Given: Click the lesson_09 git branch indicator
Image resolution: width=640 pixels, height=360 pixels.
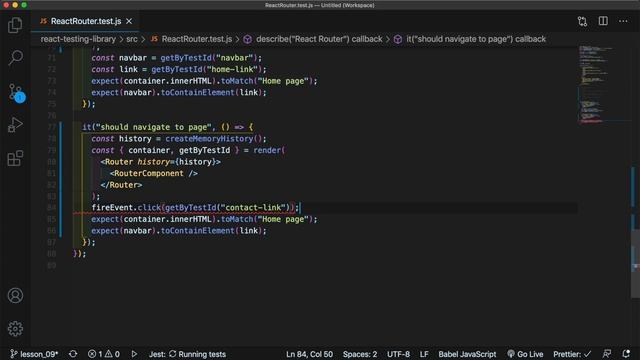Looking at the screenshot, I should click(x=34, y=354).
